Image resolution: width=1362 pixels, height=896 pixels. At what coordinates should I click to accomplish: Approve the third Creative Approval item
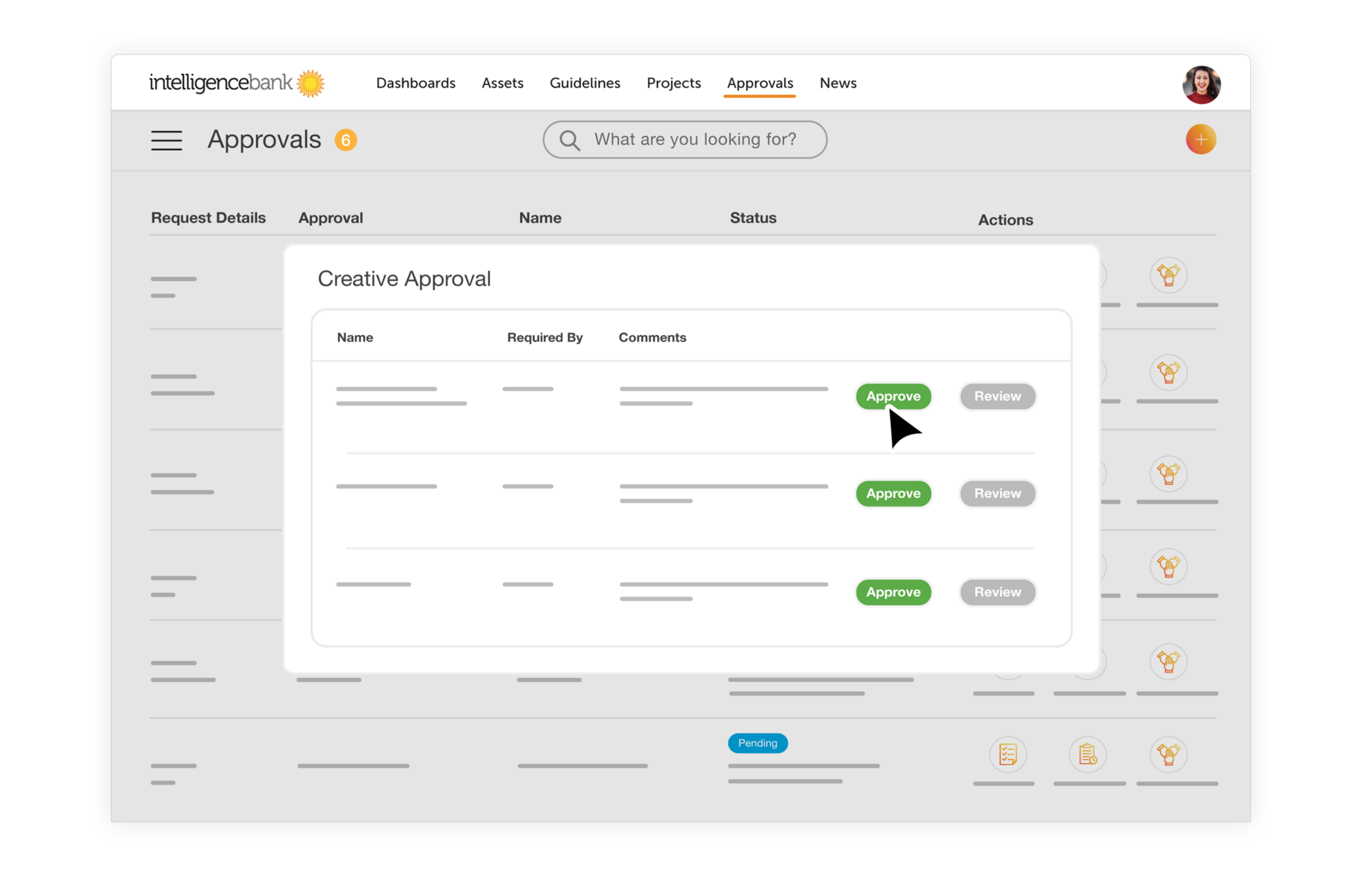point(893,592)
